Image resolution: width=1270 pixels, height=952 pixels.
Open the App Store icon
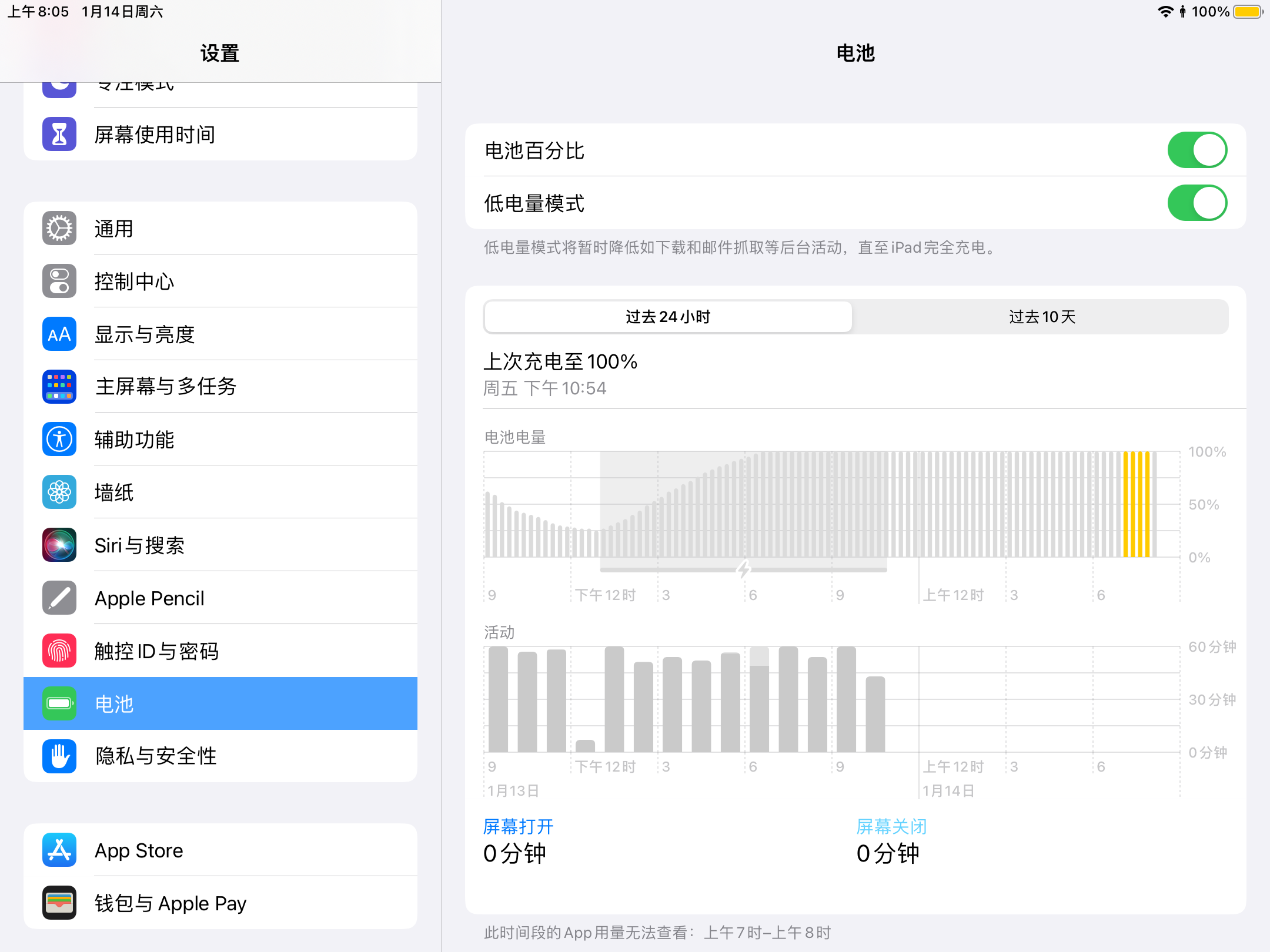(x=59, y=850)
